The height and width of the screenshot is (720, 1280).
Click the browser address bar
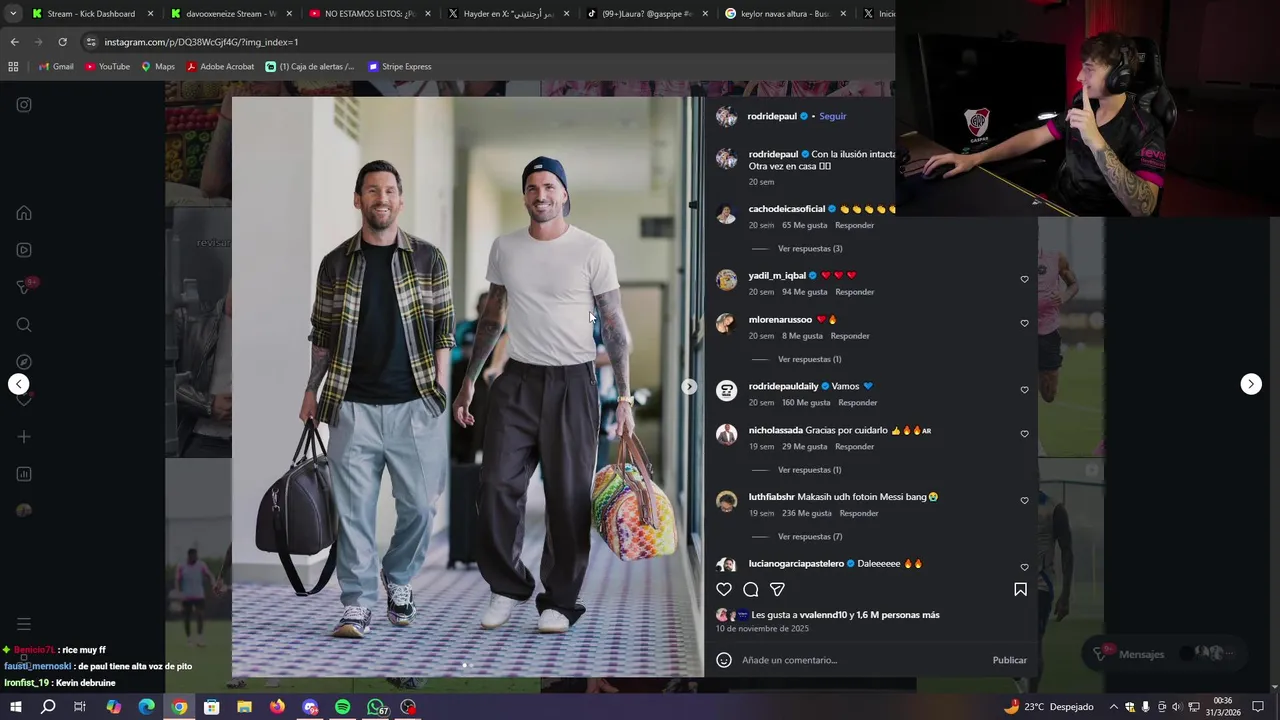tap(490, 42)
